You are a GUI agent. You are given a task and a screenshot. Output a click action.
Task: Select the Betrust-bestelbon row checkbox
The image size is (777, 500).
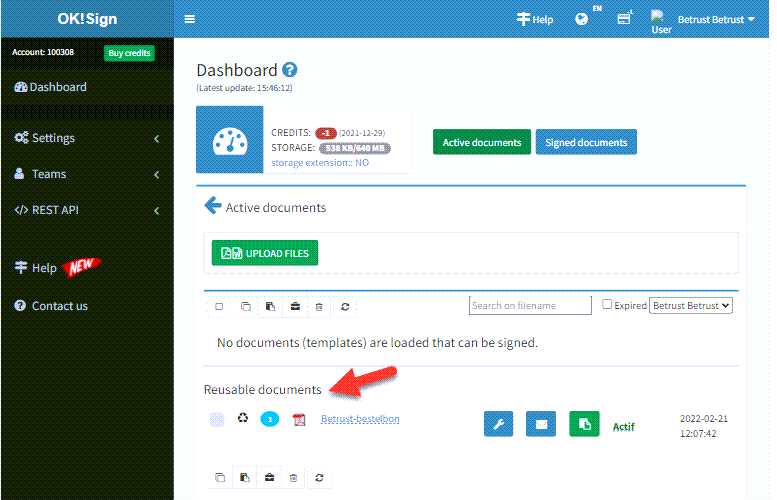click(217, 419)
